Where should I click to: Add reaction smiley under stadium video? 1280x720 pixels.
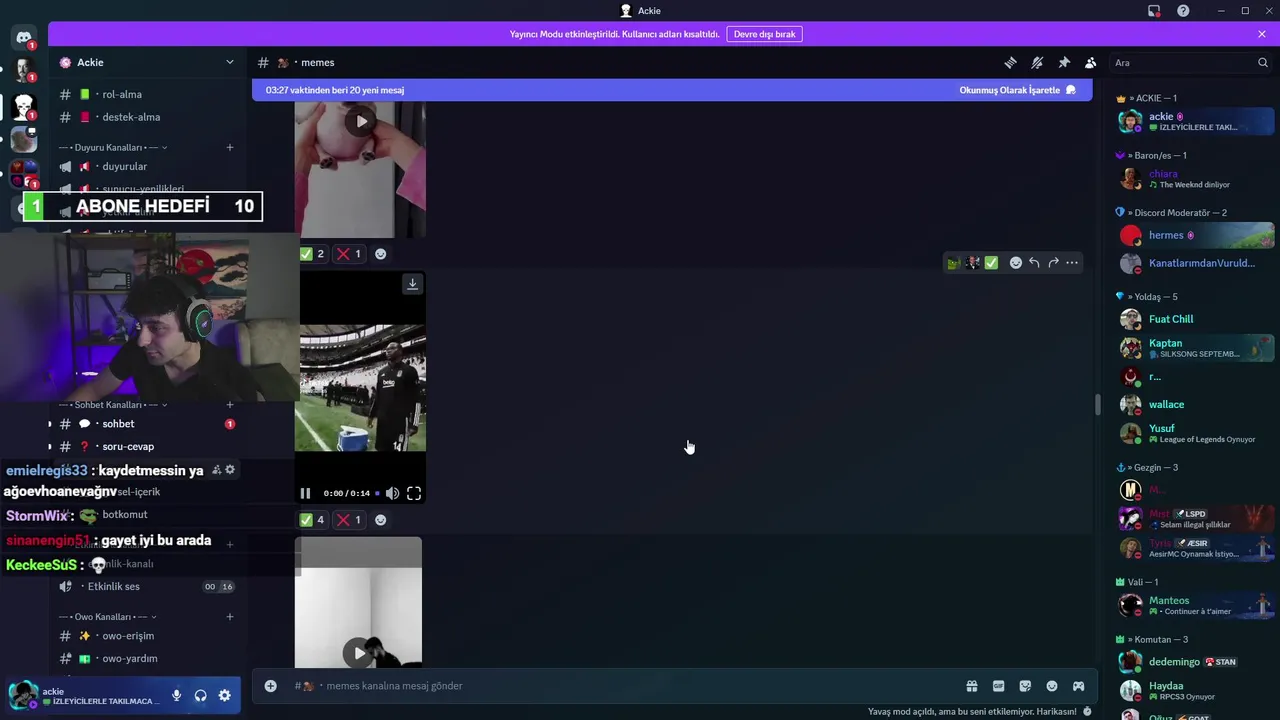coord(380,520)
